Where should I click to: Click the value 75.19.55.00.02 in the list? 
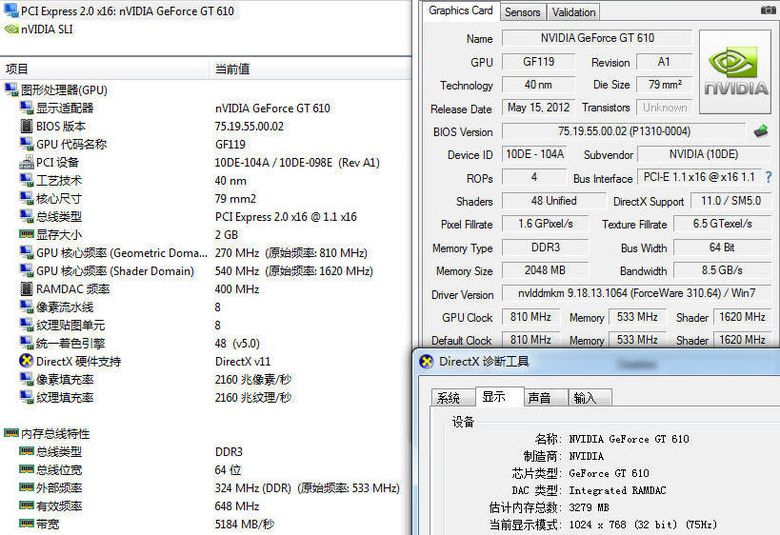coord(249,126)
